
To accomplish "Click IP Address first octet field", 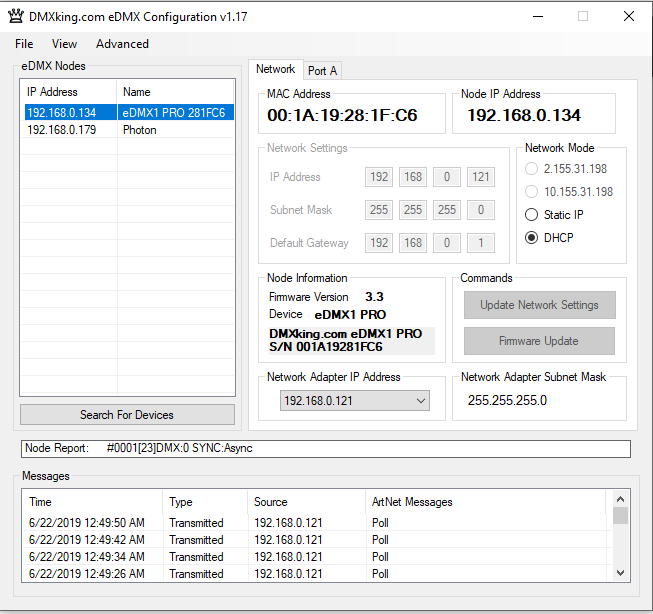I will click(x=379, y=177).
